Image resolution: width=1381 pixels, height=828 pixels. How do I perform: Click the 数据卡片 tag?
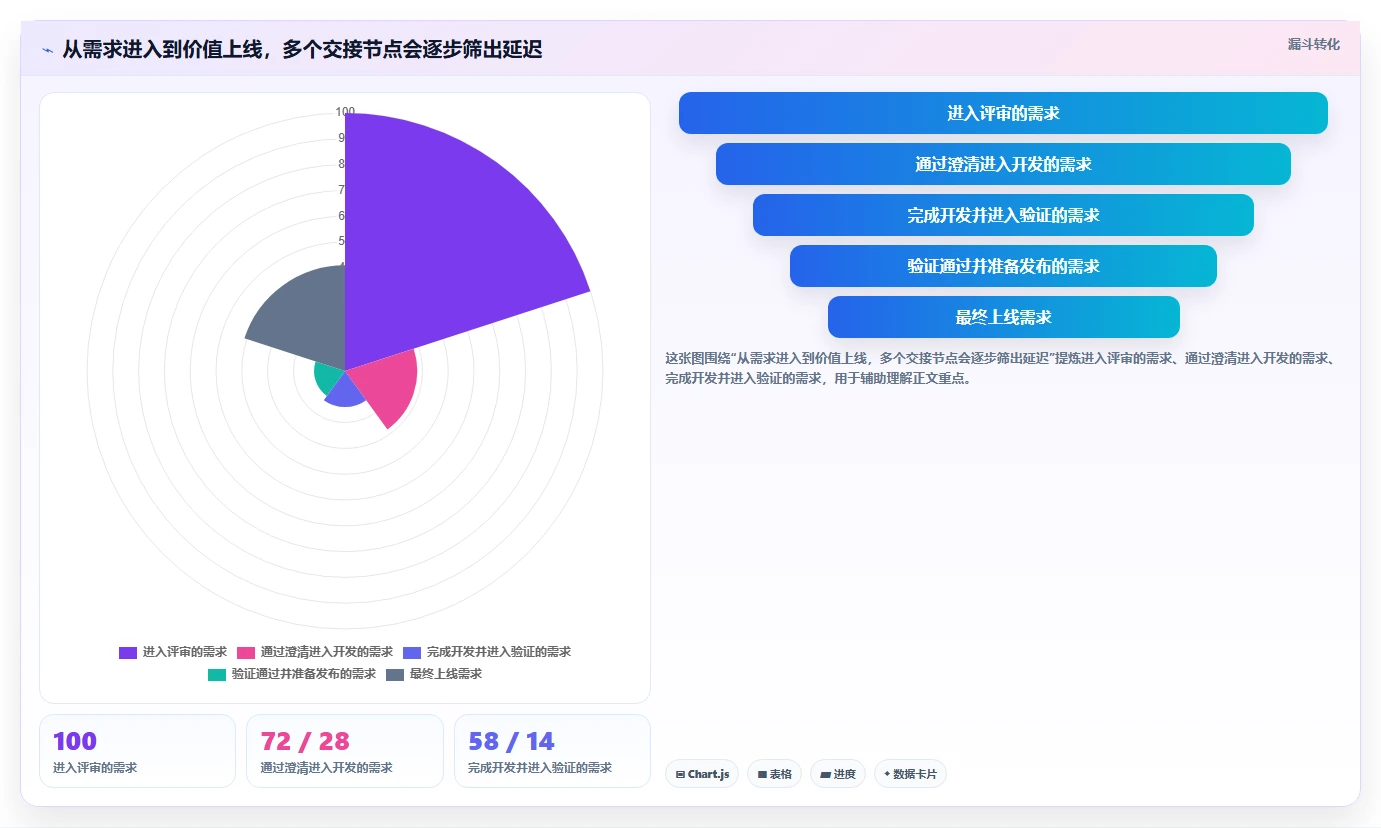click(x=910, y=774)
